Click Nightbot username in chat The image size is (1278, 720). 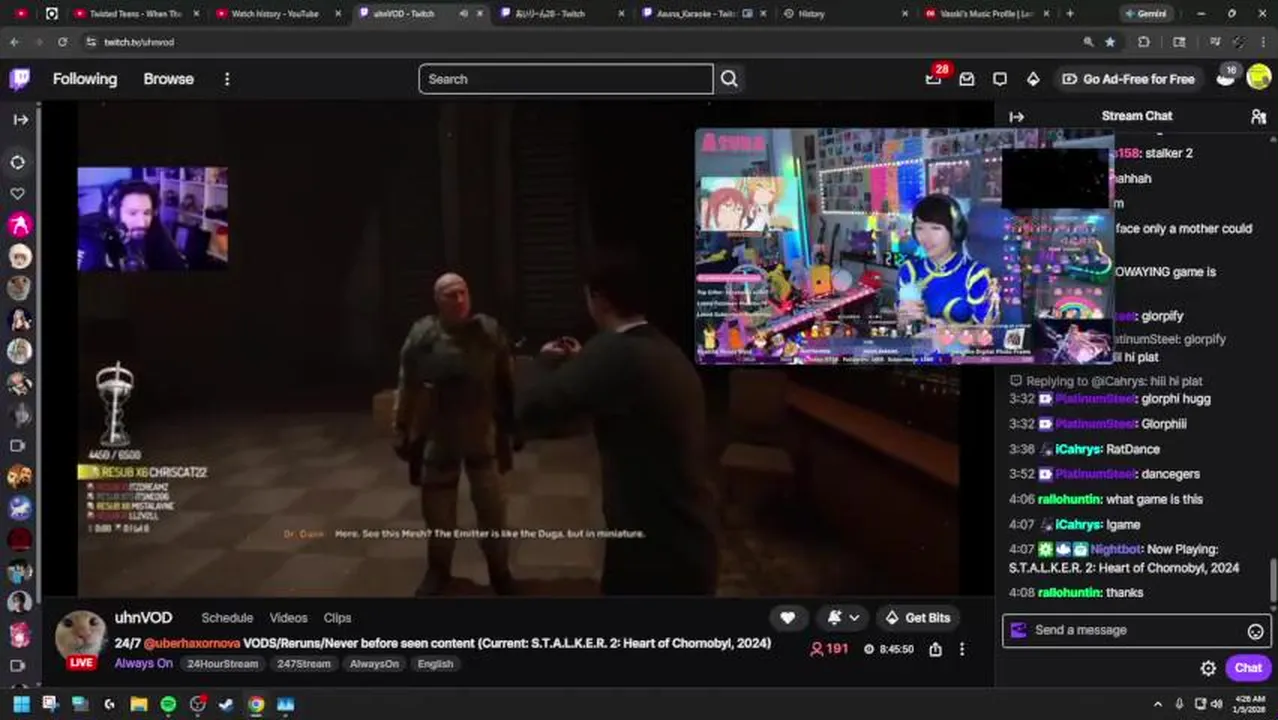point(1116,549)
